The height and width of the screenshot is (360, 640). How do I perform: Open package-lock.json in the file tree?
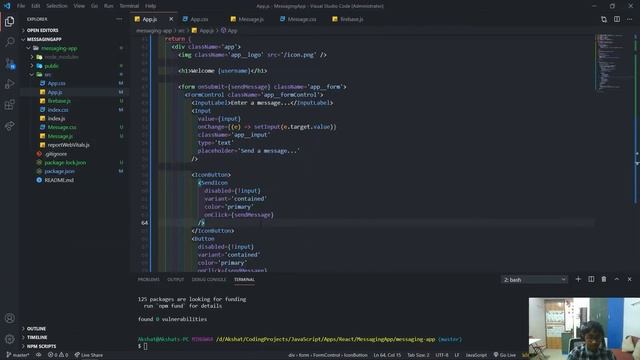(x=65, y=162)
